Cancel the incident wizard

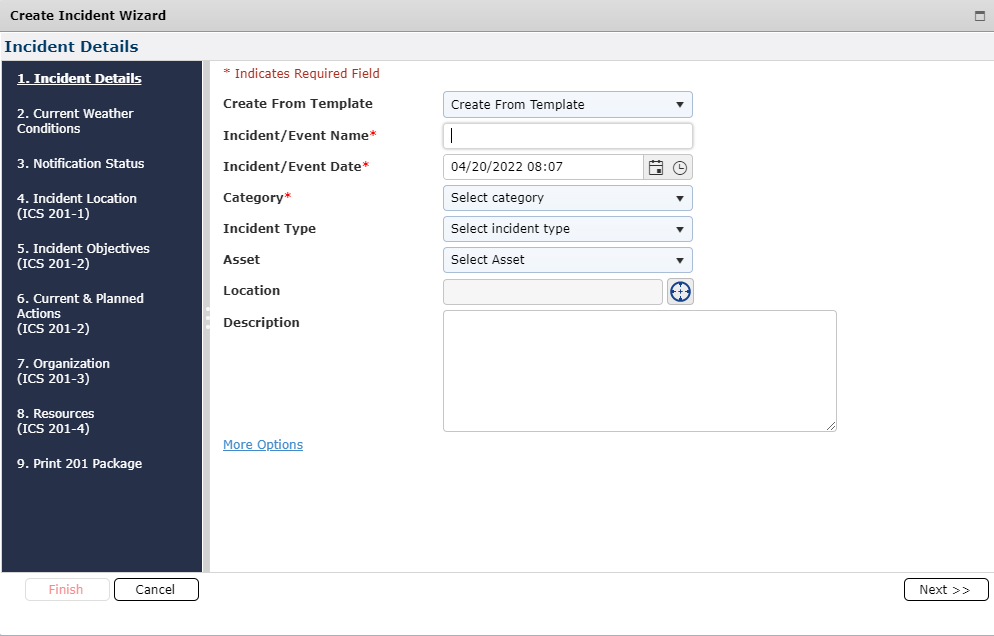pos(156,589)
